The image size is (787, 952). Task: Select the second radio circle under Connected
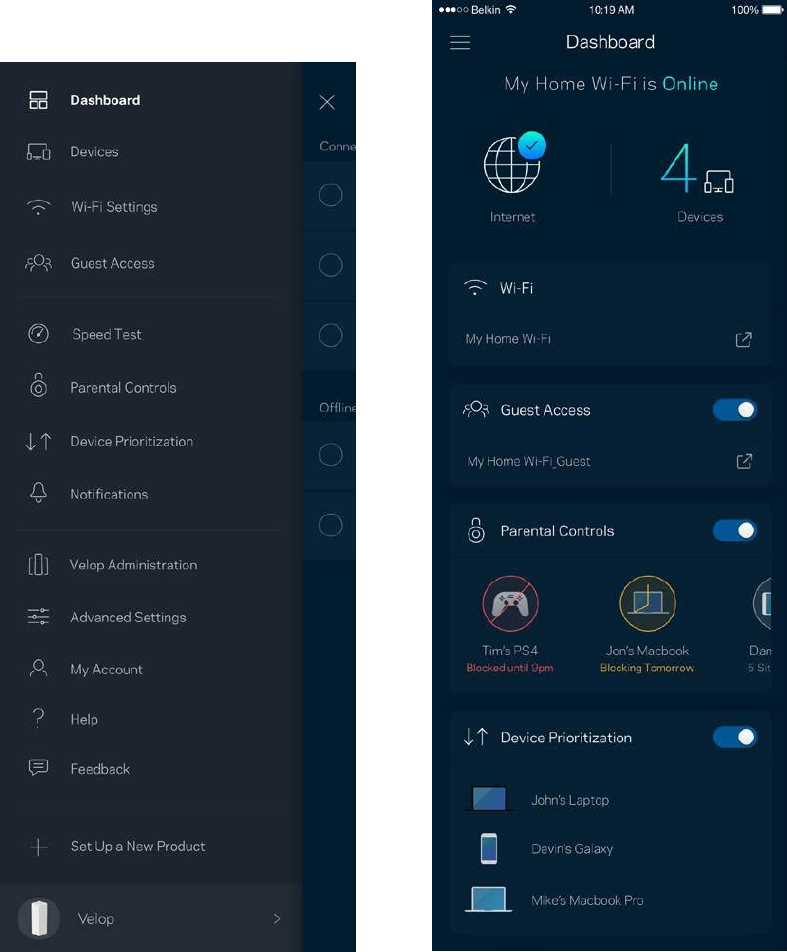[330, 265]
